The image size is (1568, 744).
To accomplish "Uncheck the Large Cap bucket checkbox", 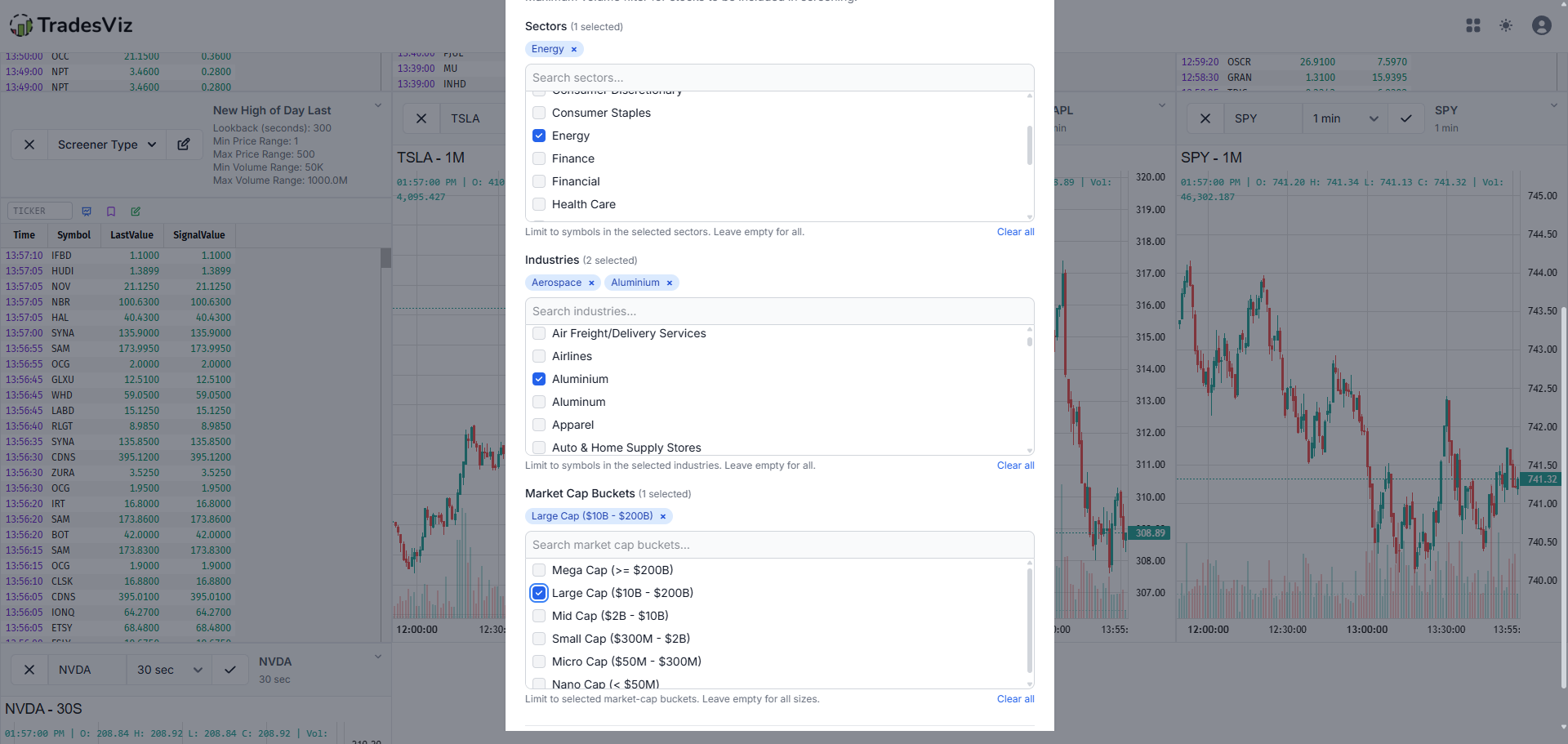I will [539, 593].
